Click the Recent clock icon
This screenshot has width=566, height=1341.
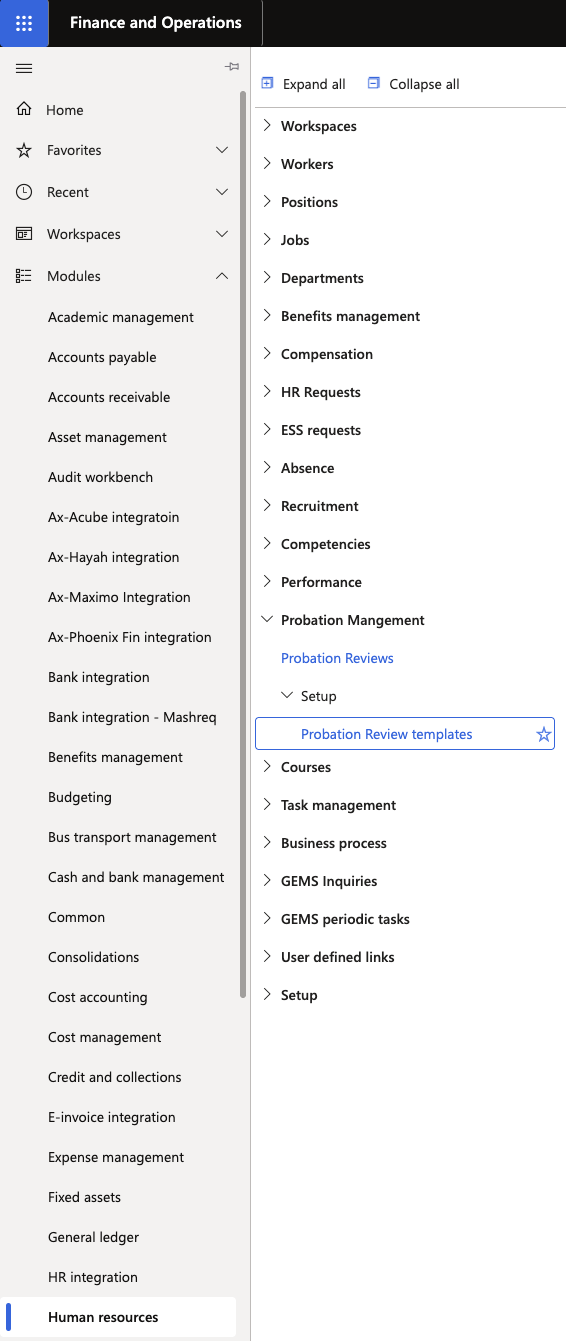[24, 192]
